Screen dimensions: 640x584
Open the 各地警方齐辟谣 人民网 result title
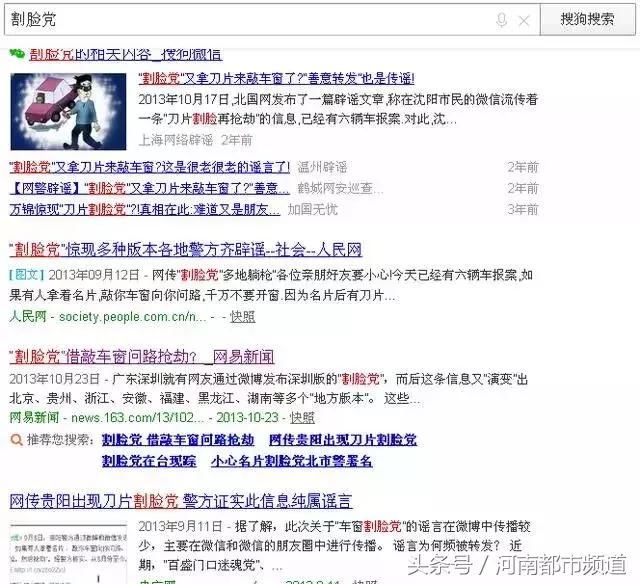(186, 249)
